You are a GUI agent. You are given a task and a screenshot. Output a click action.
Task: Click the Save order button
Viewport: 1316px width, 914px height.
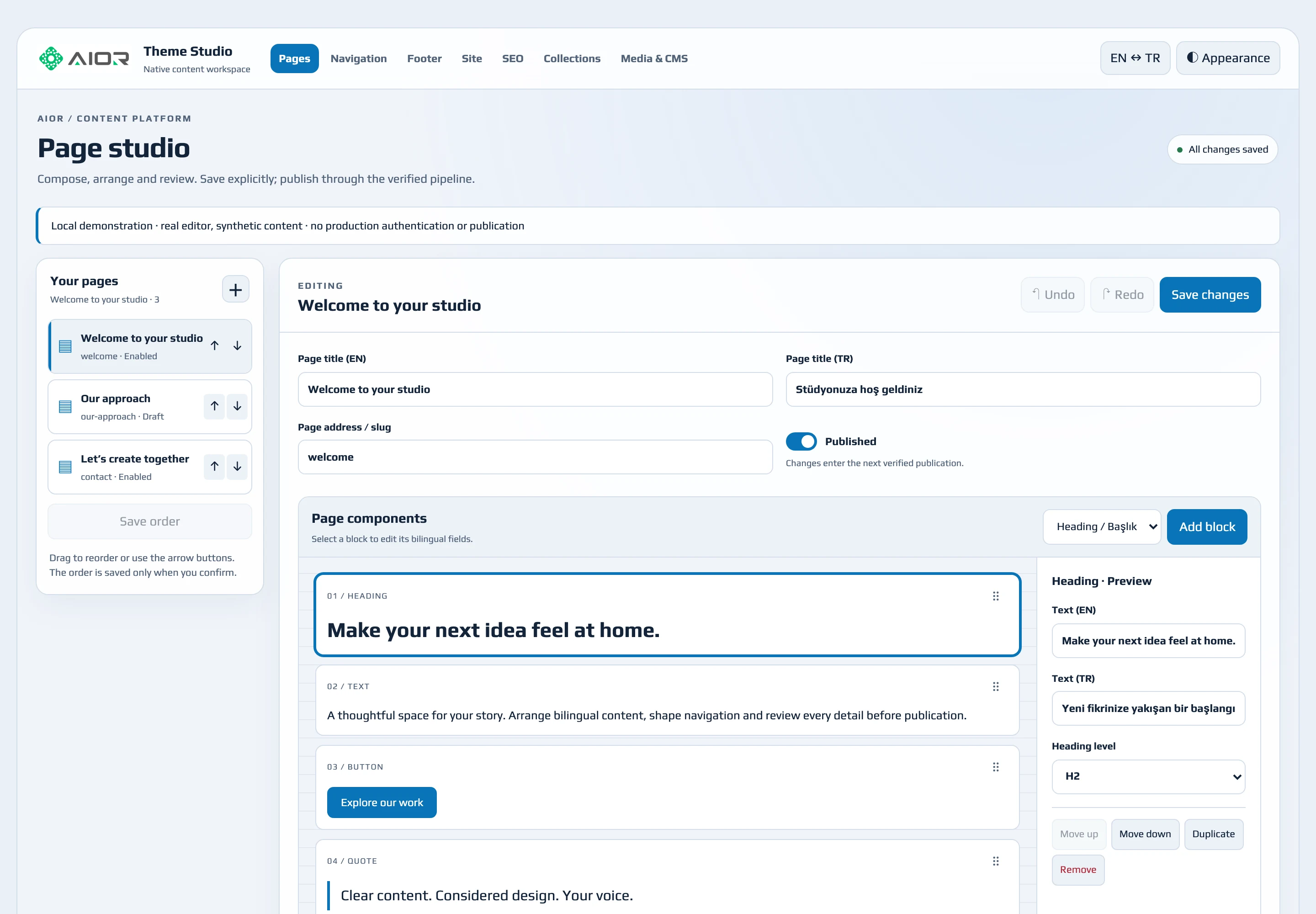pyautogui.click(x=149, y=522)
